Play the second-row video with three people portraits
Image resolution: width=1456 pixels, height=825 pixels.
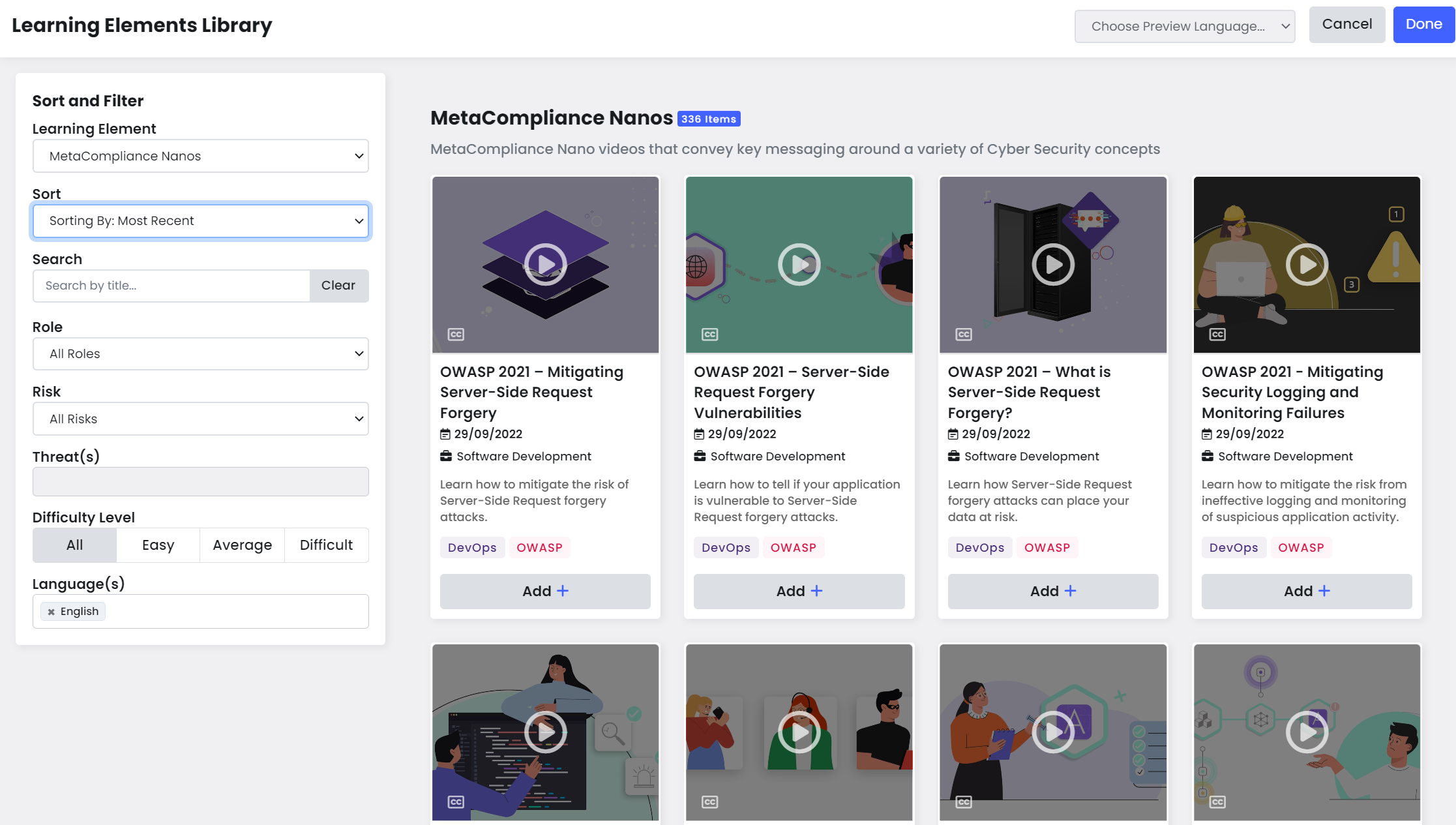coord(799,732)
